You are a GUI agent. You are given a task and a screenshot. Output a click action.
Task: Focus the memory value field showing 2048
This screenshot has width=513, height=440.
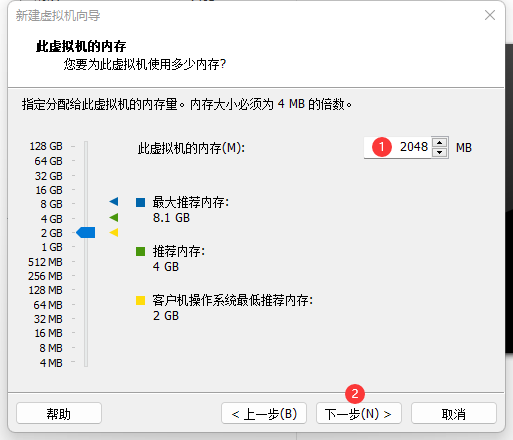pyautogui.click(x=397, y=147)
